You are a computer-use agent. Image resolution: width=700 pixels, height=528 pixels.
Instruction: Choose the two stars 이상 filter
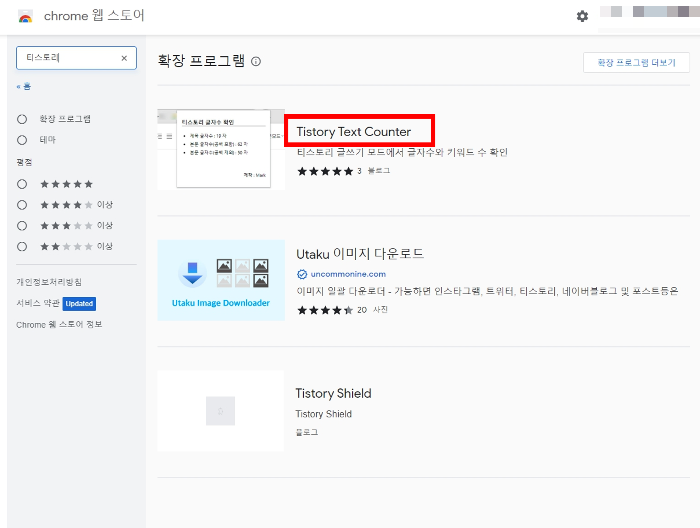22,246
